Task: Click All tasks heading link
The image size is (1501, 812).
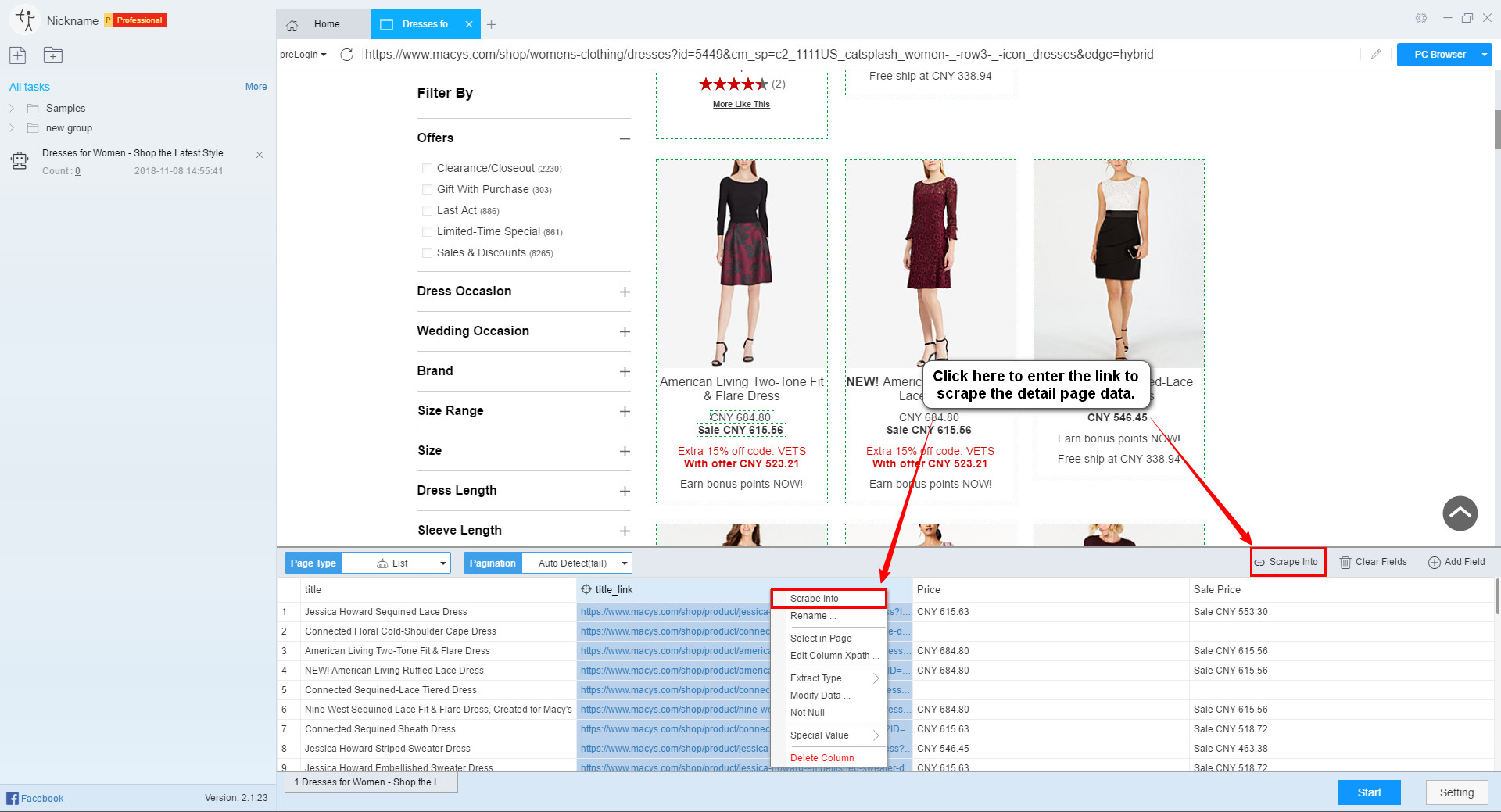Action: coord(30,87)
